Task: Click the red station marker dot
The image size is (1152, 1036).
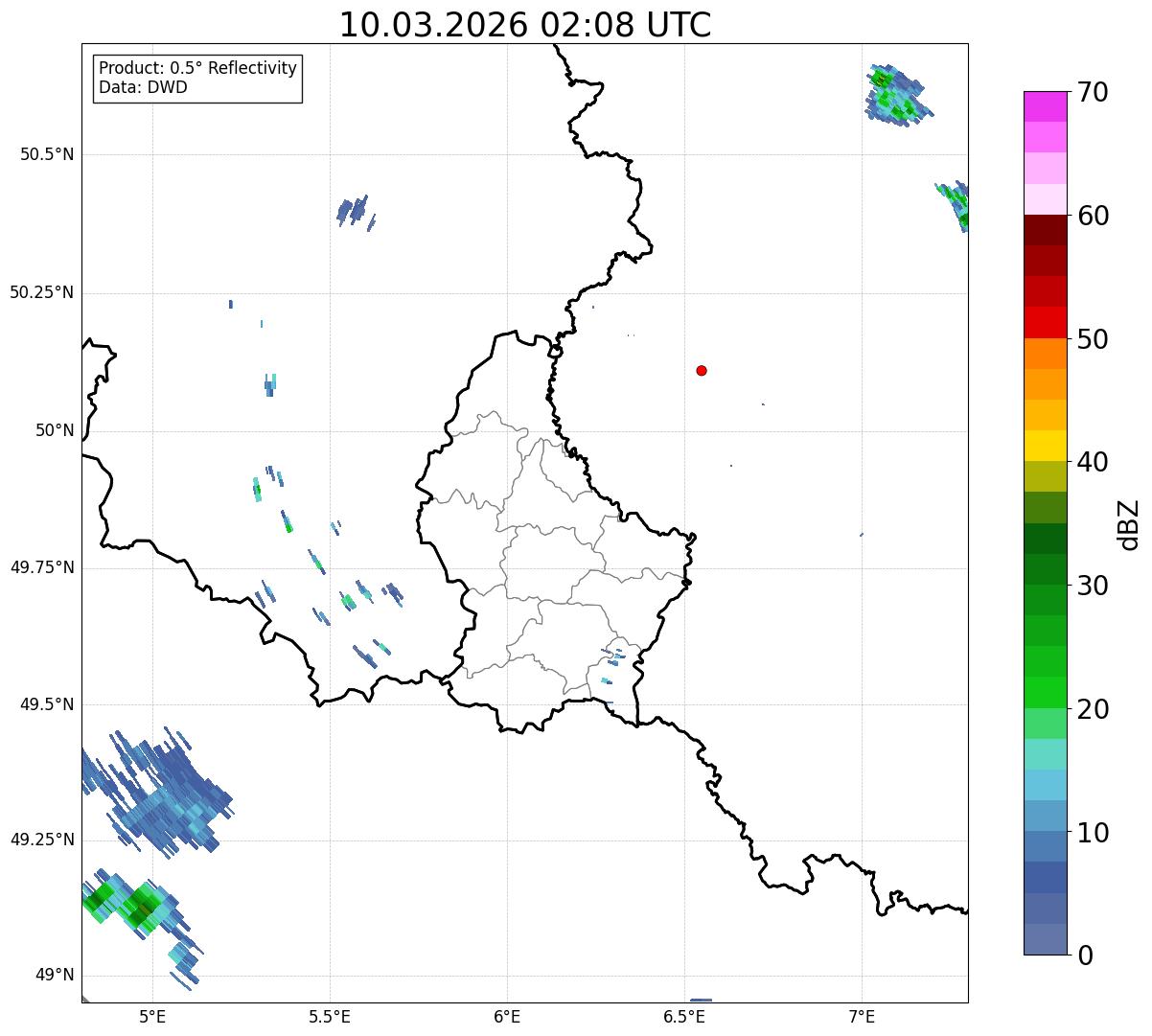Action: [702, 370]
